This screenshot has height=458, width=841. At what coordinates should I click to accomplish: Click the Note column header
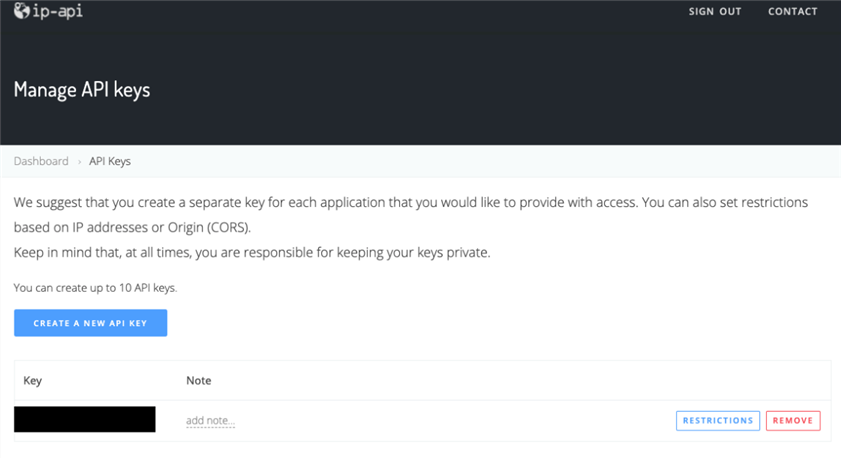coord(199,381)
